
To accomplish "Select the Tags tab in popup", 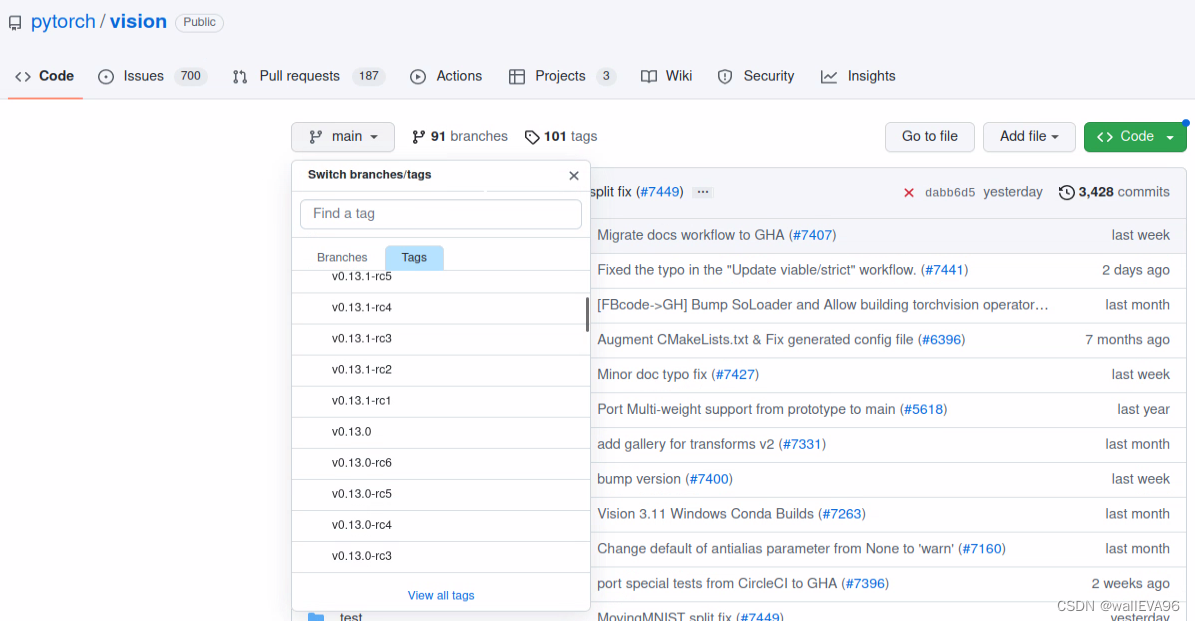I will tap(414, 258).
